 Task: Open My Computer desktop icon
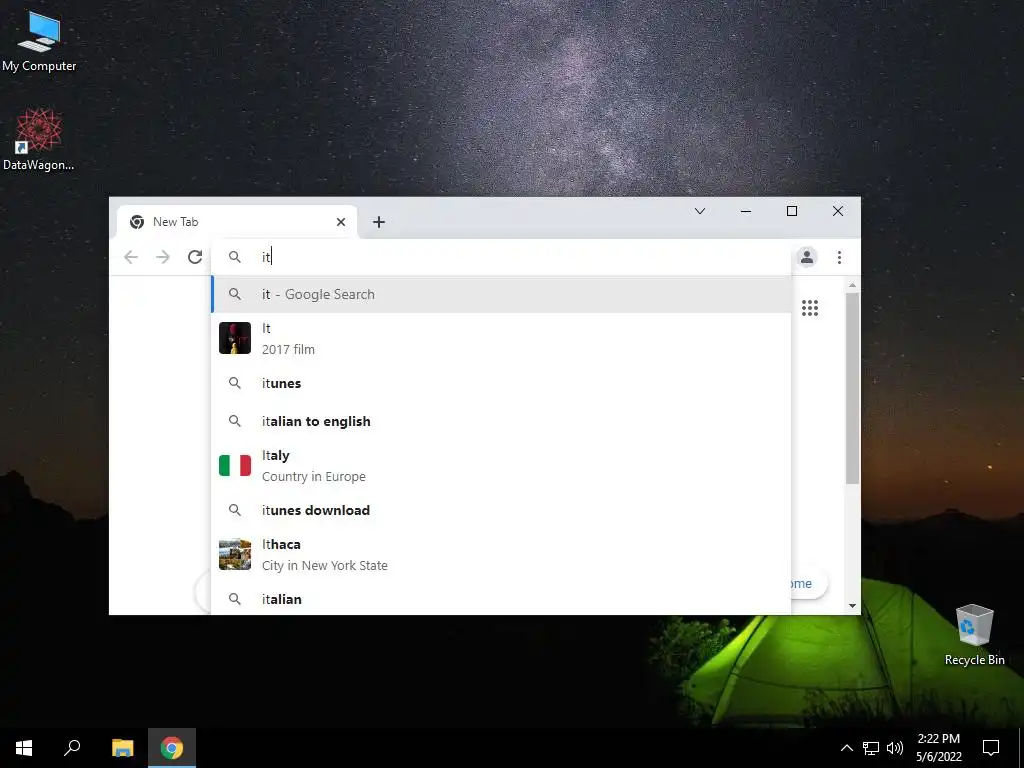coord(39,40)
